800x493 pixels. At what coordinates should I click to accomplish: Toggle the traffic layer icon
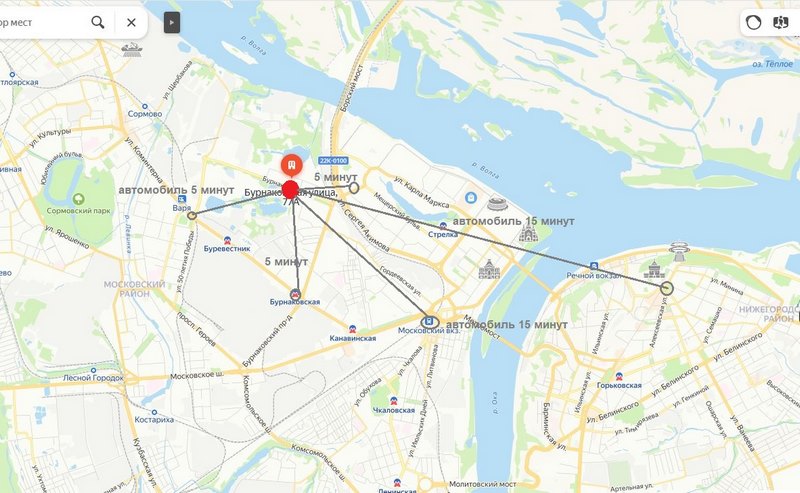pyautogui.click(x=753, y=22)
